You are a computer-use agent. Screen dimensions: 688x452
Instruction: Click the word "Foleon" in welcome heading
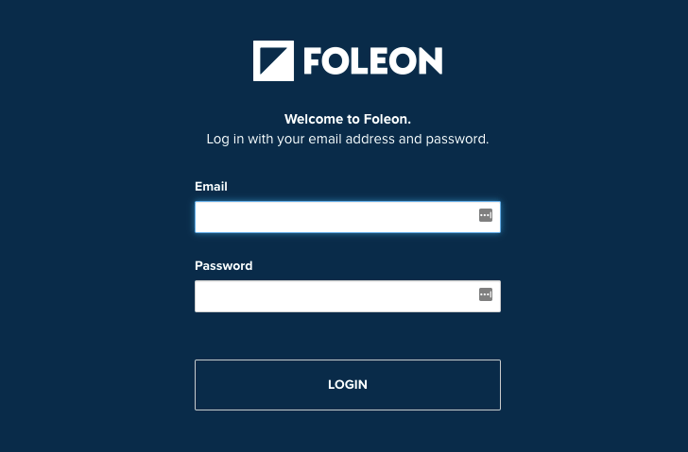coord(385,119)
